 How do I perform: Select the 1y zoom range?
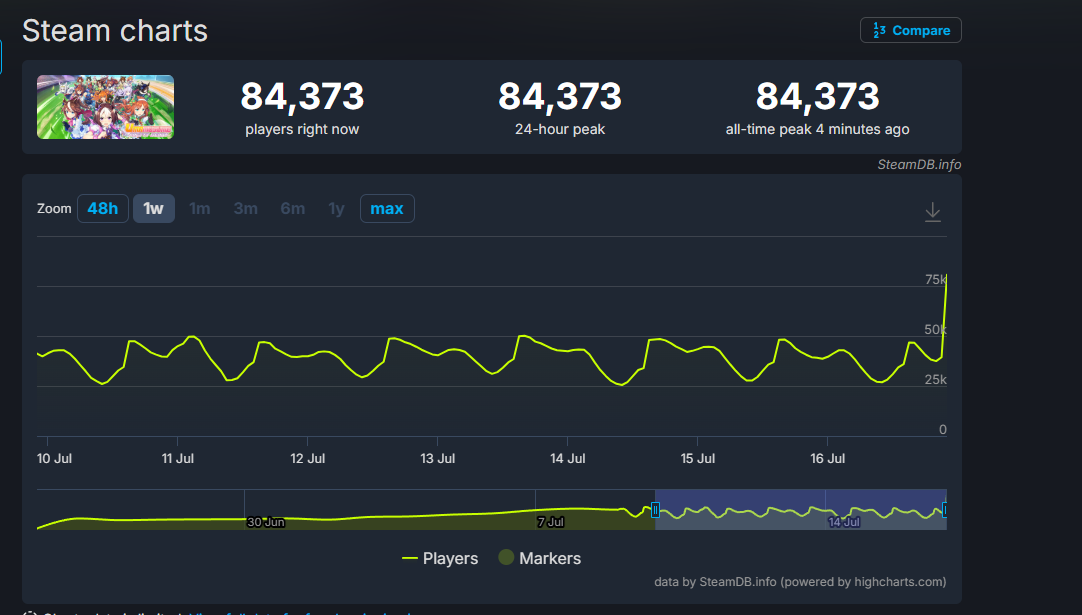click(x=336, y=208)
